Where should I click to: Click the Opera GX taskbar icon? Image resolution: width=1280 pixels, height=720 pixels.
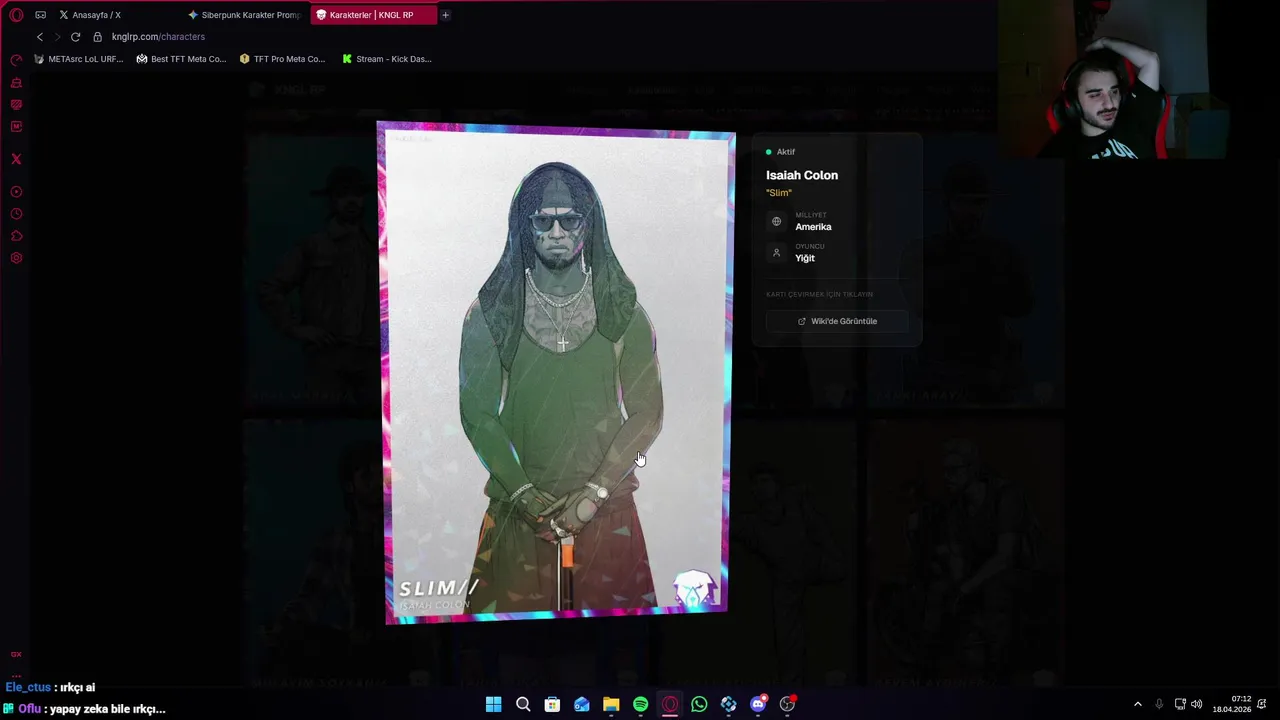tap(670, 704)
